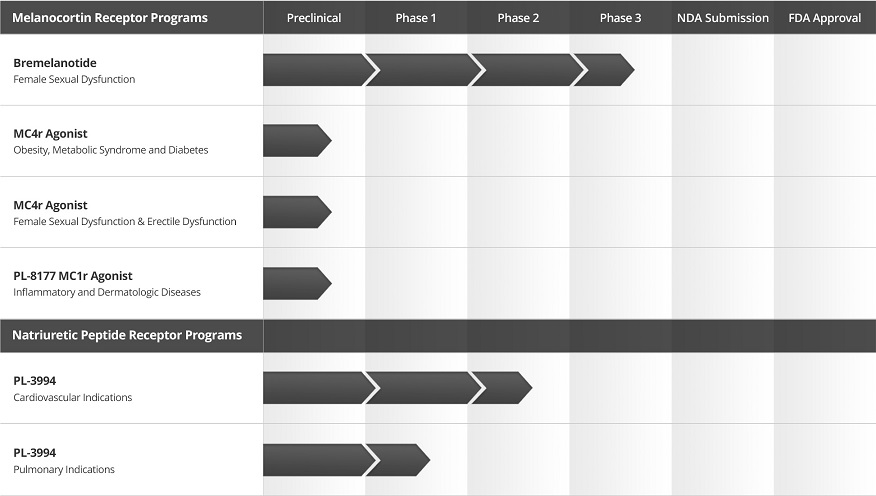This screenshot has height=496, width=876.
Task: Click the MC4r Agonist obesity preclinical arrow
Action: [x=296, y=141]
